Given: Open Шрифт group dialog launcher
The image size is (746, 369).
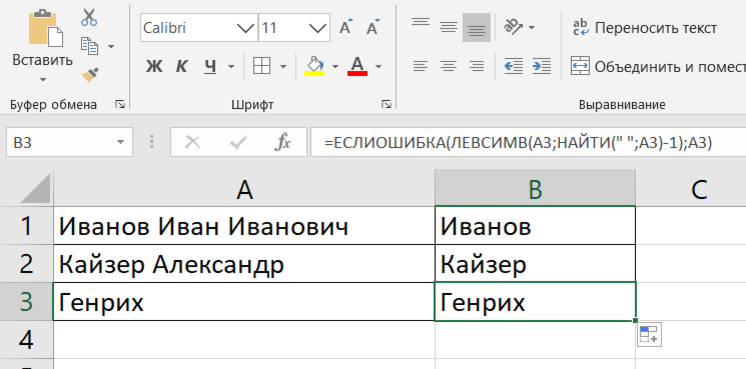Looking at the screenshot, I should (x=387, y=104).
